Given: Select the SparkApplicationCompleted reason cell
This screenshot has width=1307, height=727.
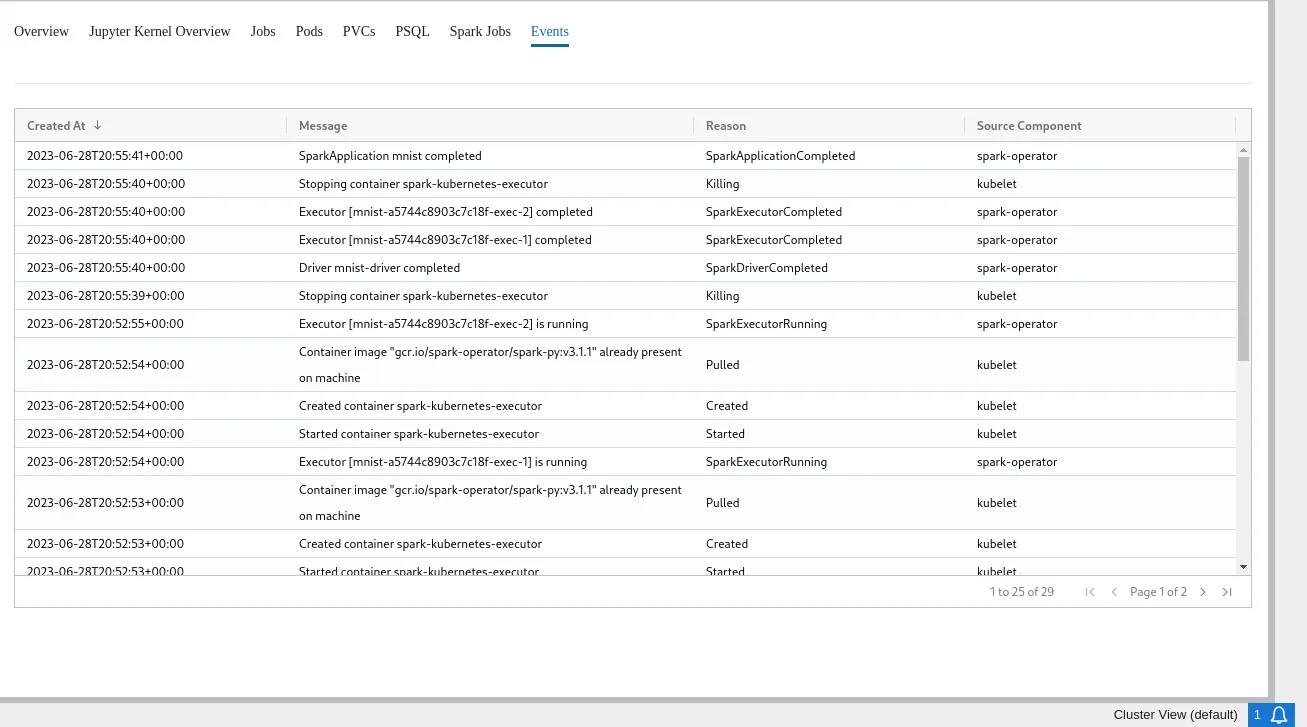Looking at the screenshot, I should tap(780, 156).
